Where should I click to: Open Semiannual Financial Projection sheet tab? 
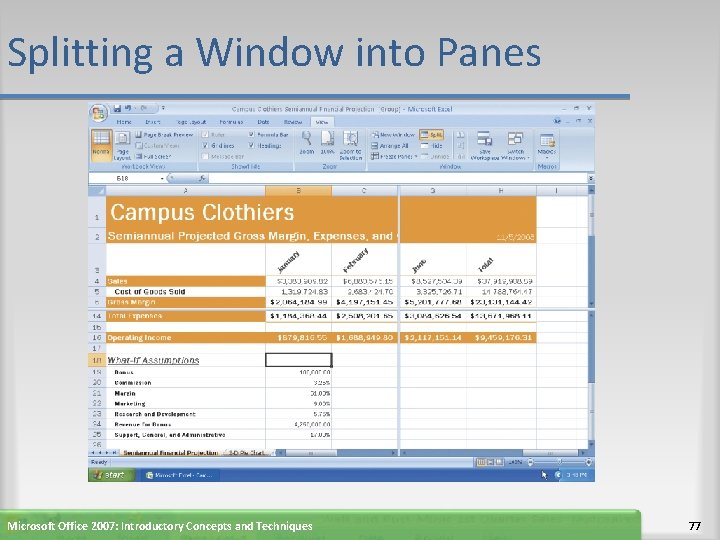(x=170, y=453)
